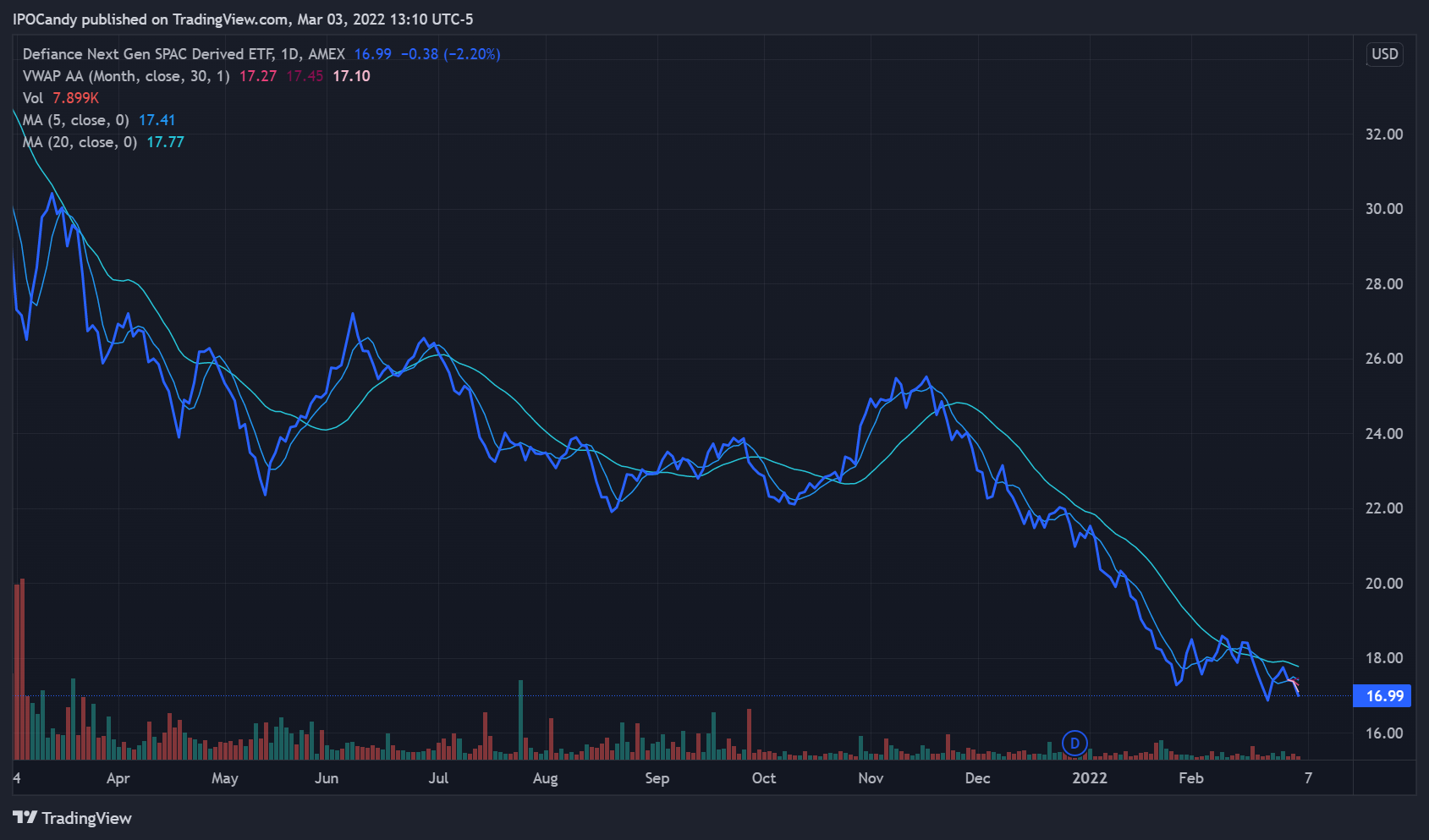Screen dimensions: 1429x840
Task: Click the Oct label on time axis
Action: tap(763, 778)
